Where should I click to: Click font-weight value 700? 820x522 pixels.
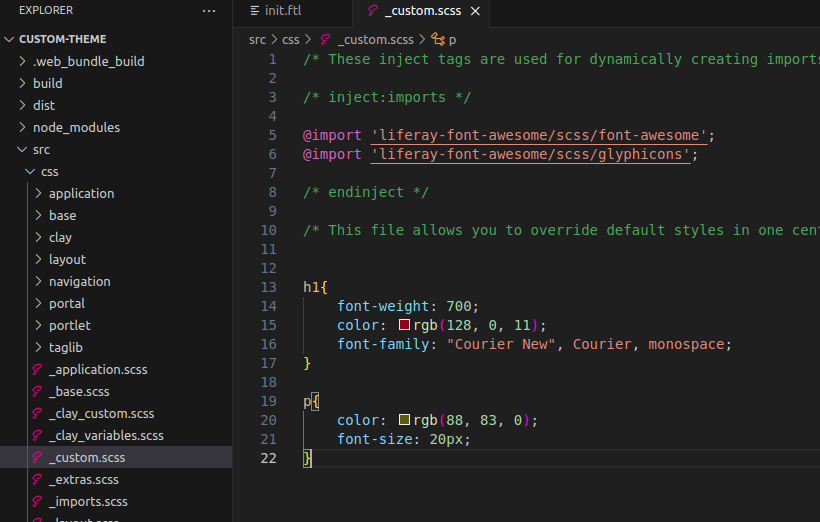459,306
